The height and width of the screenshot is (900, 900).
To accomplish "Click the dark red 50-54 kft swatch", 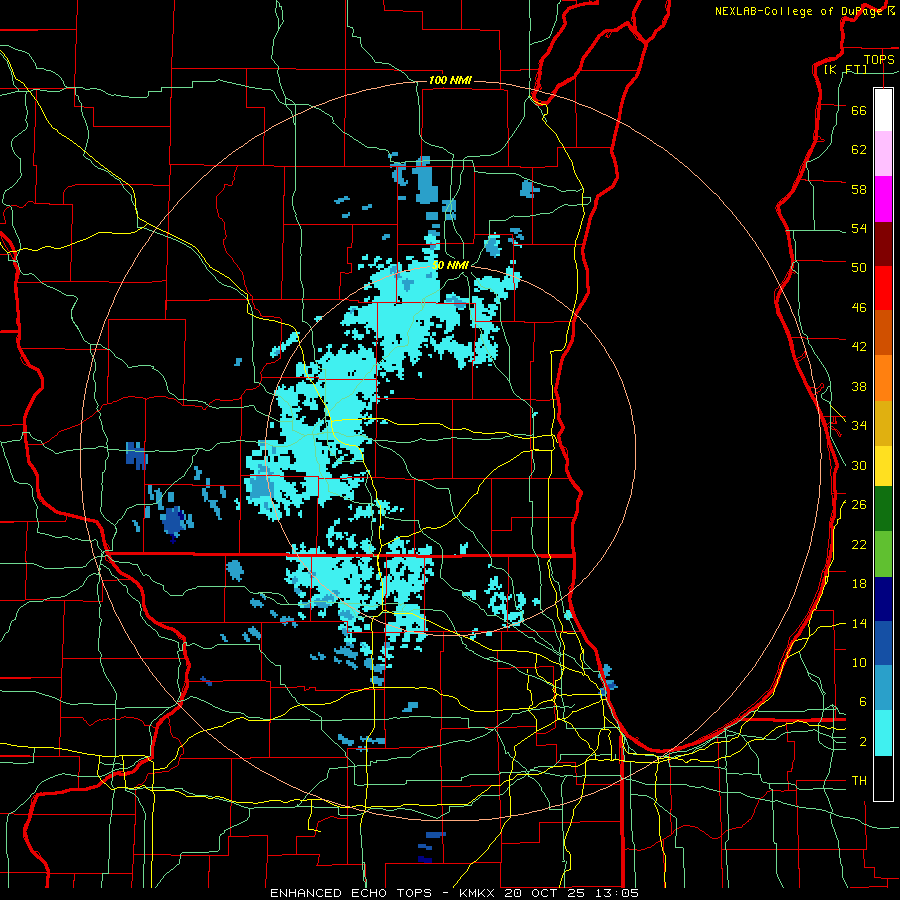I will pyautogui.click(x=883, y=245).
